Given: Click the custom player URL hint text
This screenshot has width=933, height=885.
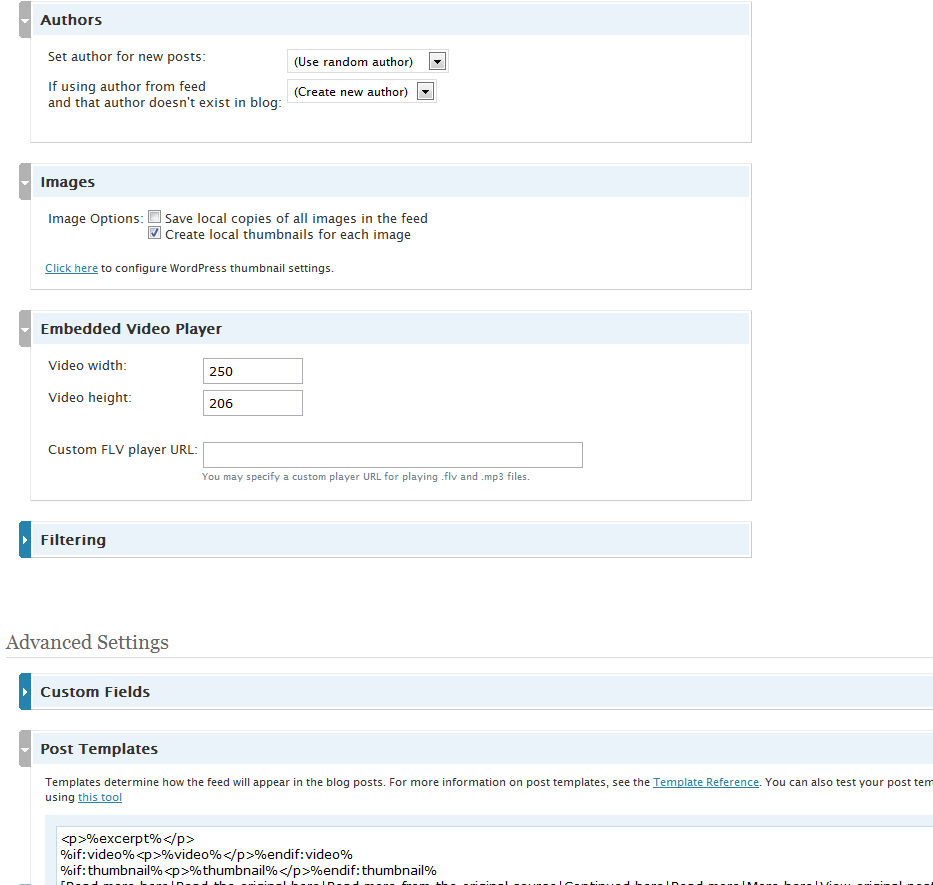Looking at the screenshot, I should 366,477.
